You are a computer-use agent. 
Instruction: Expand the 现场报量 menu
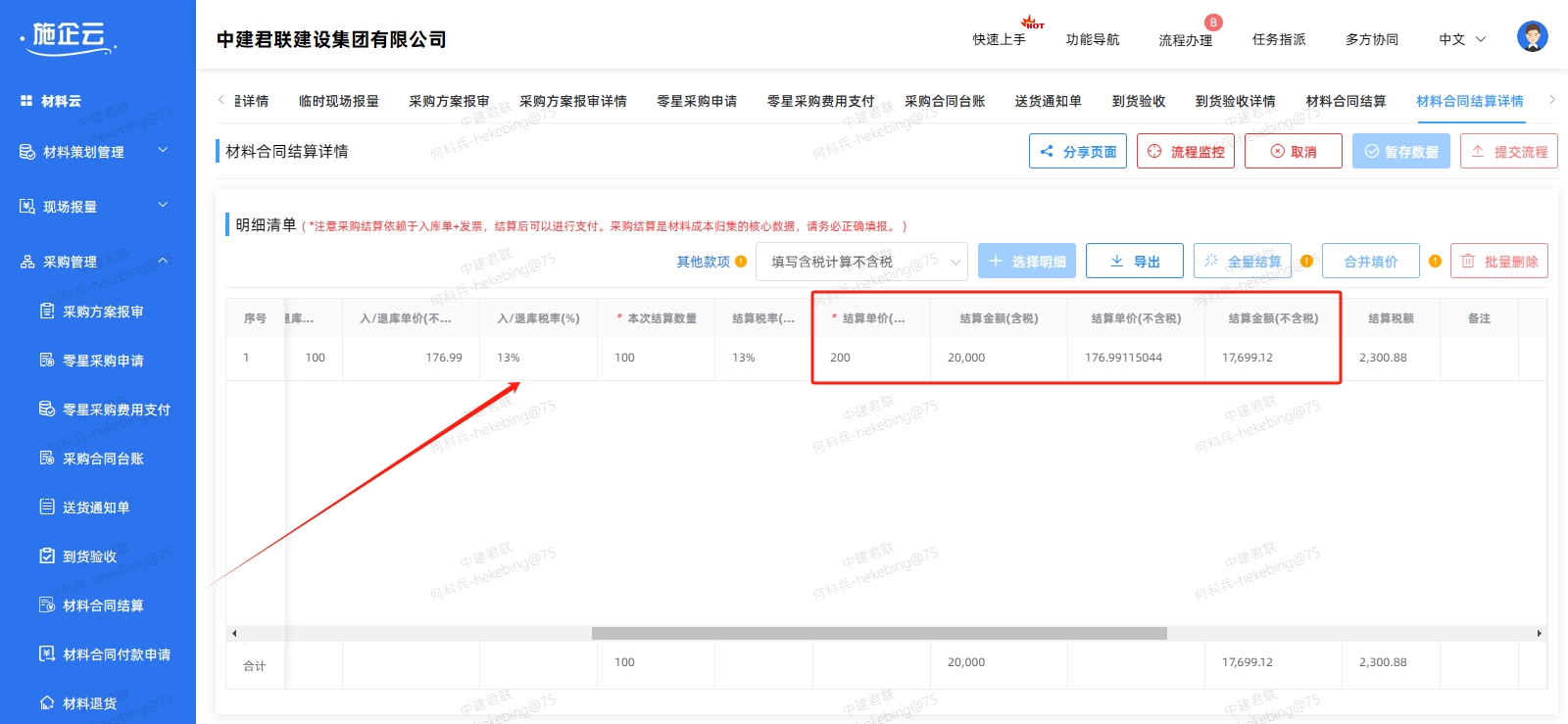[x=163, y=205]
